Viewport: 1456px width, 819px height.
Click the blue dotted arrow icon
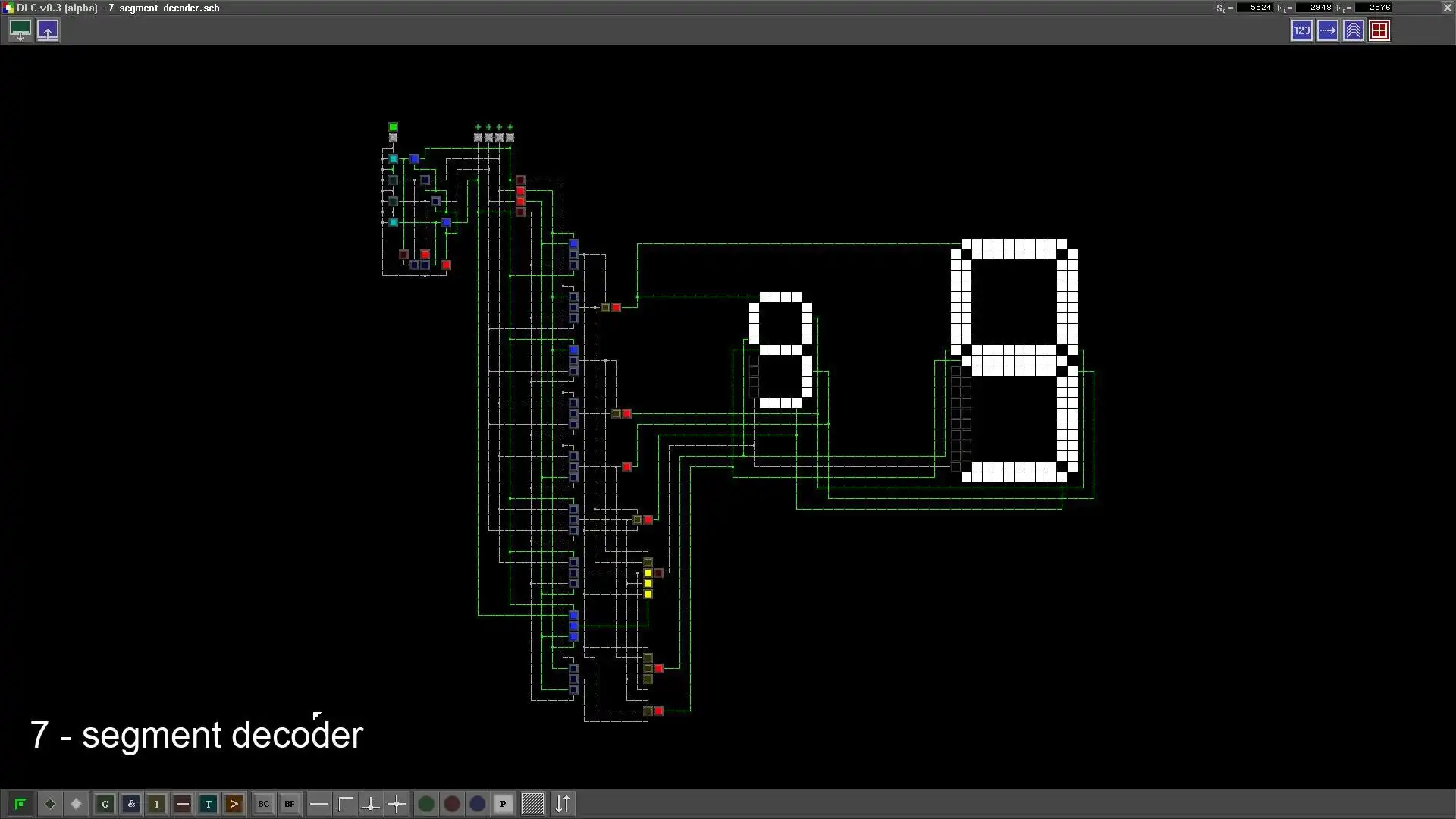1328,31
